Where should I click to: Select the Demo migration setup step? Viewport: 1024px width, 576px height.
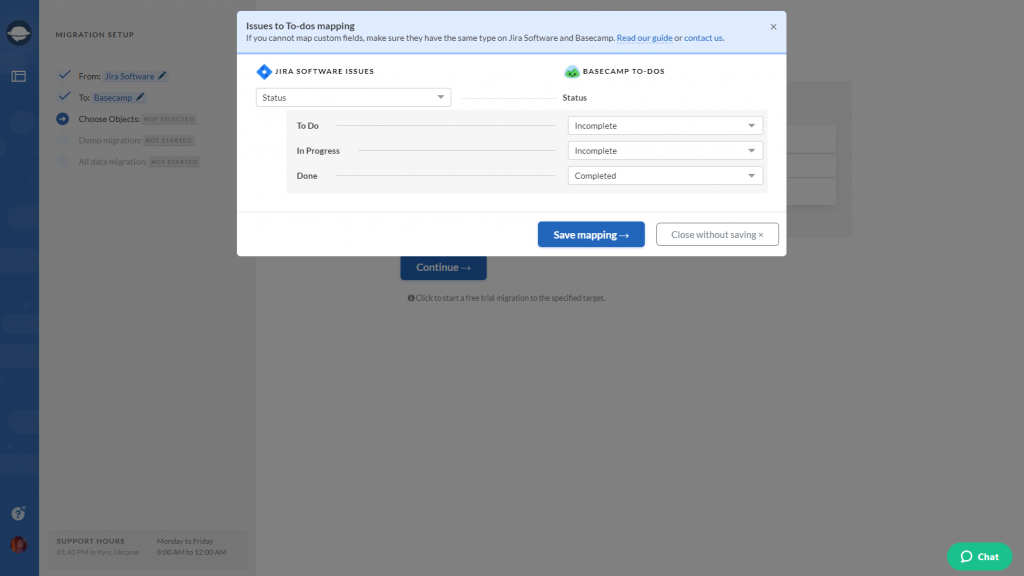pyautogui.click(x=112, y=141)
